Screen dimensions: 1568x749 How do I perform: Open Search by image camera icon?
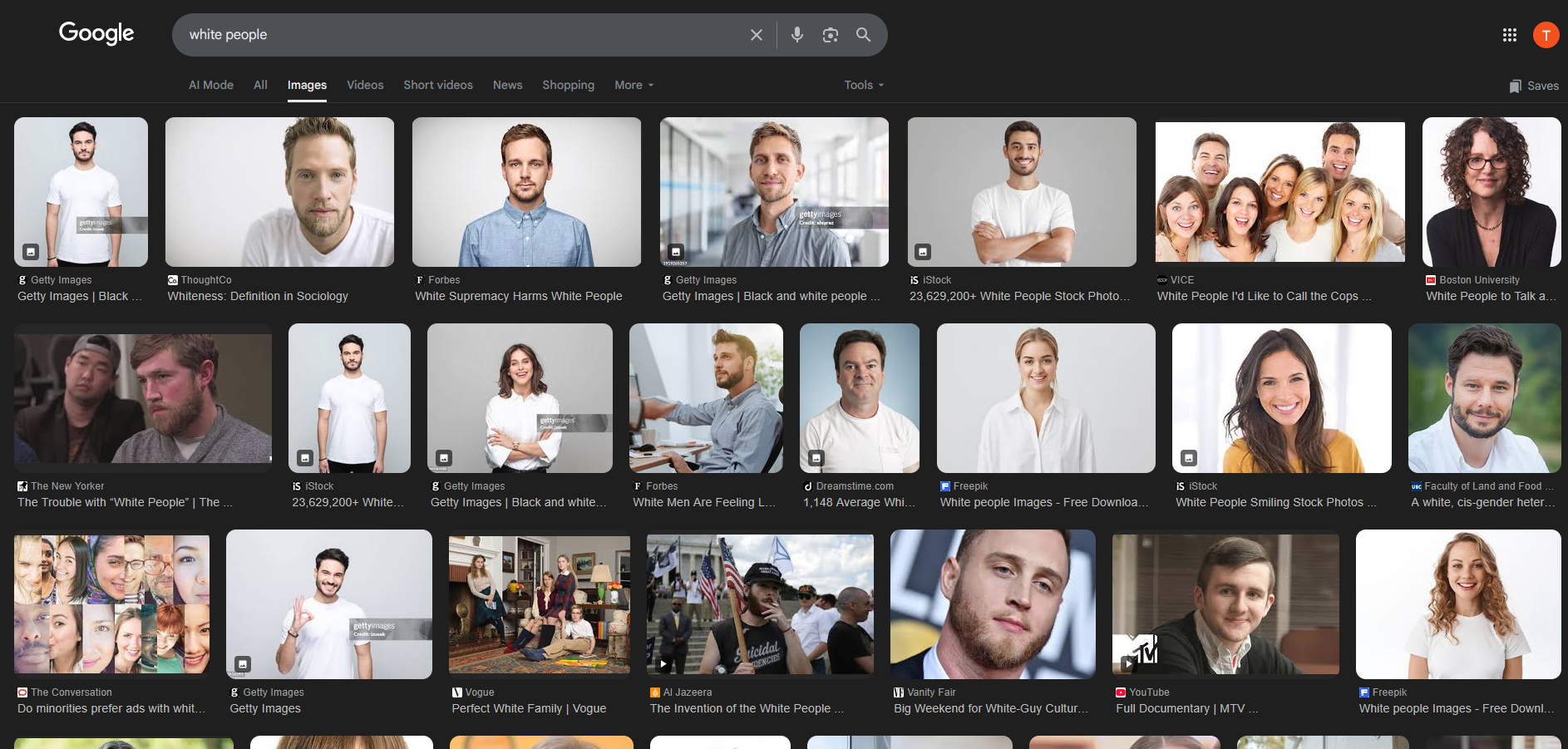click(x=831, y=35)
